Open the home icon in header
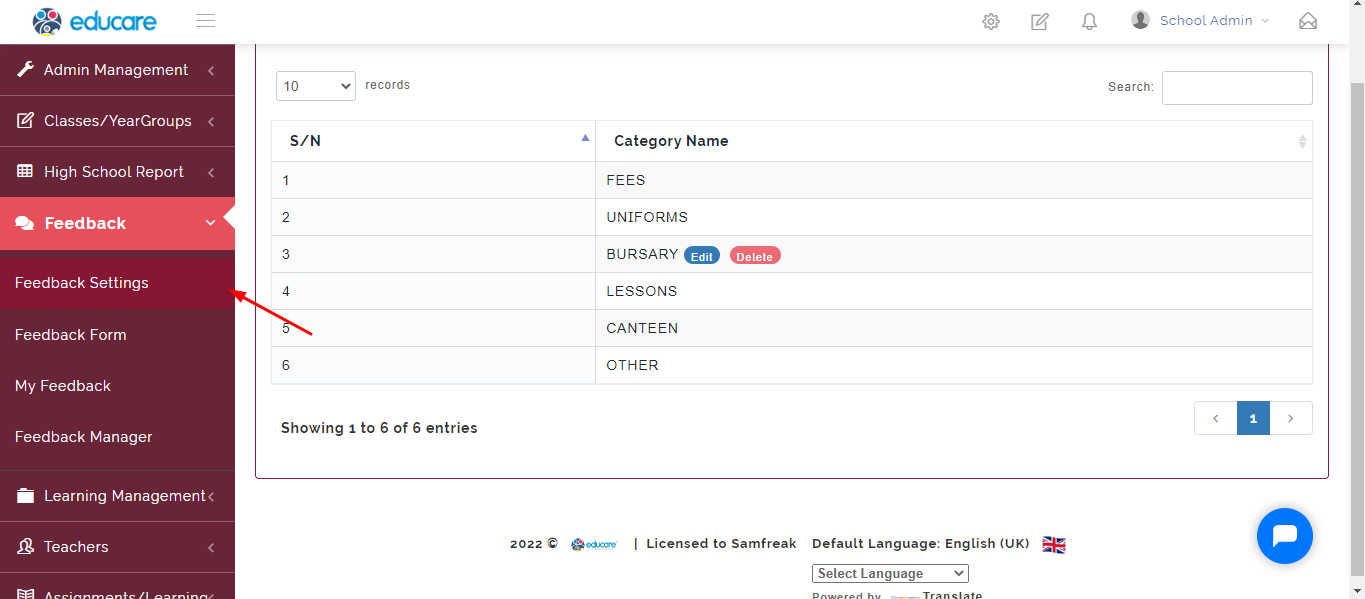Screen dimensions: 1365x599 click(1308, 21)
